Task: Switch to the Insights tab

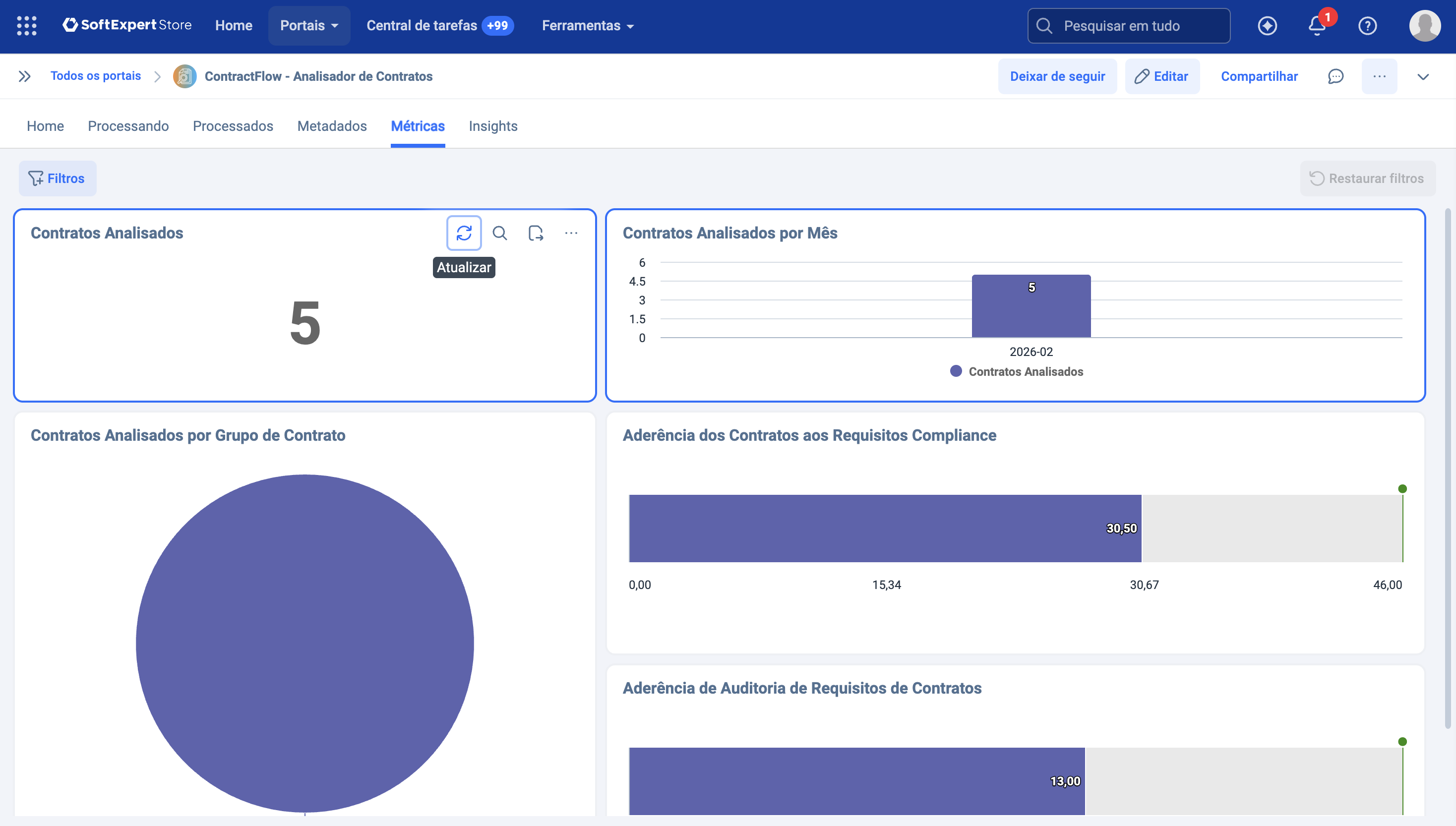Action: point(492,126)
